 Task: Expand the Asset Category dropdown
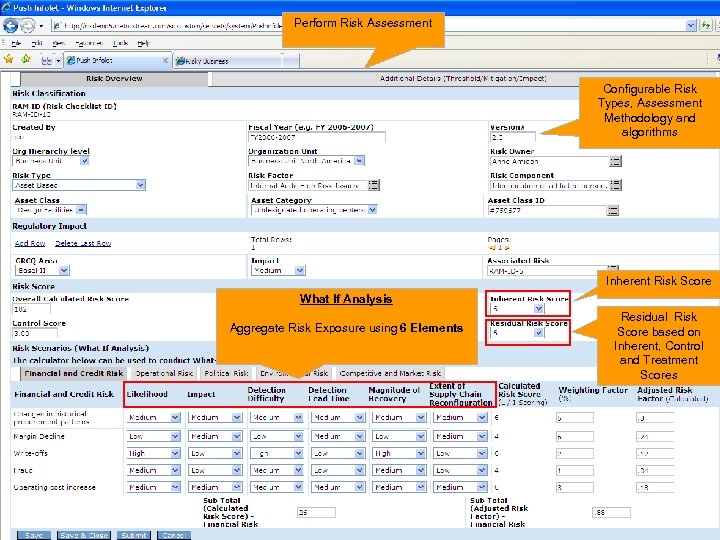(x=372, y=210)
